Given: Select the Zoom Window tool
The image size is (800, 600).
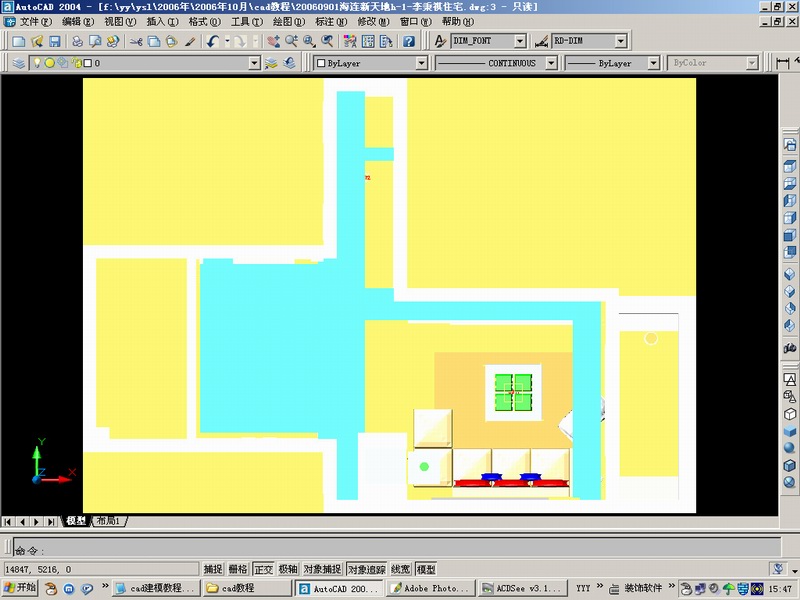Looking at the screenshot, I should 310,42.
